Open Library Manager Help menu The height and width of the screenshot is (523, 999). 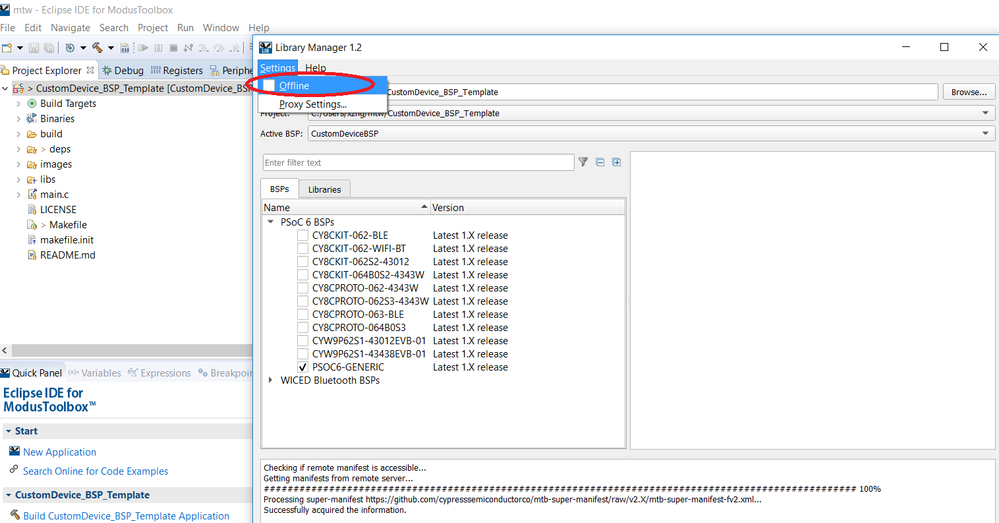(315, 68)
